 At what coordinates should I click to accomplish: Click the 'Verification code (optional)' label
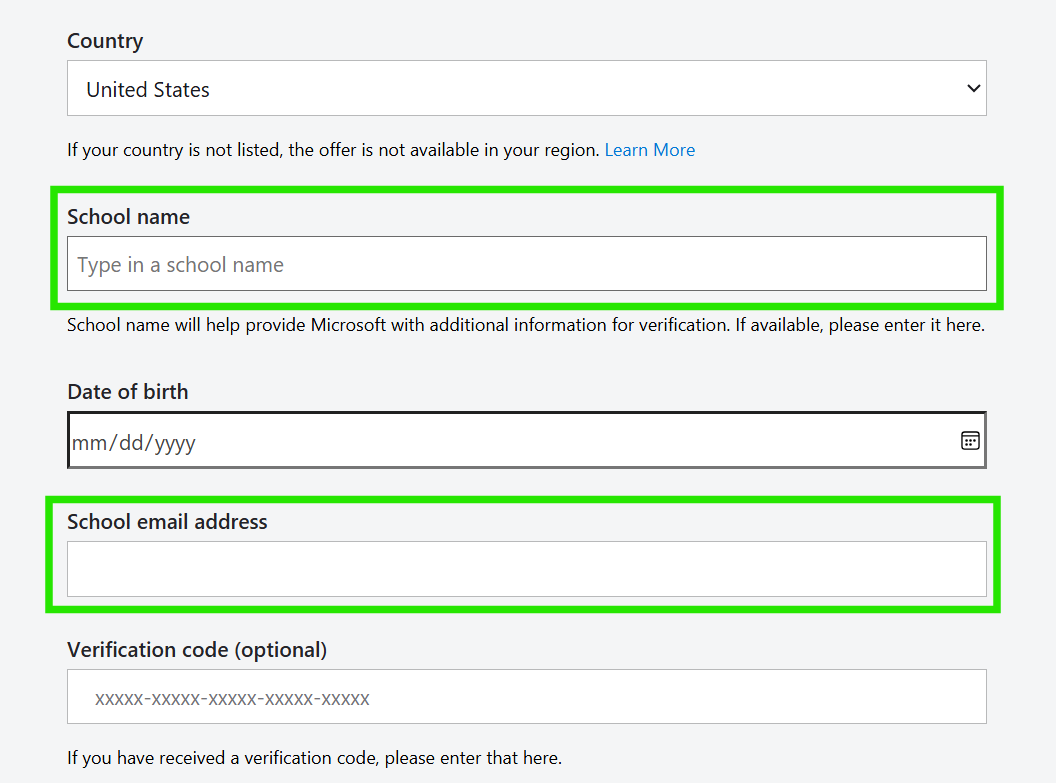pyautogui.click(x=197, y=650)
